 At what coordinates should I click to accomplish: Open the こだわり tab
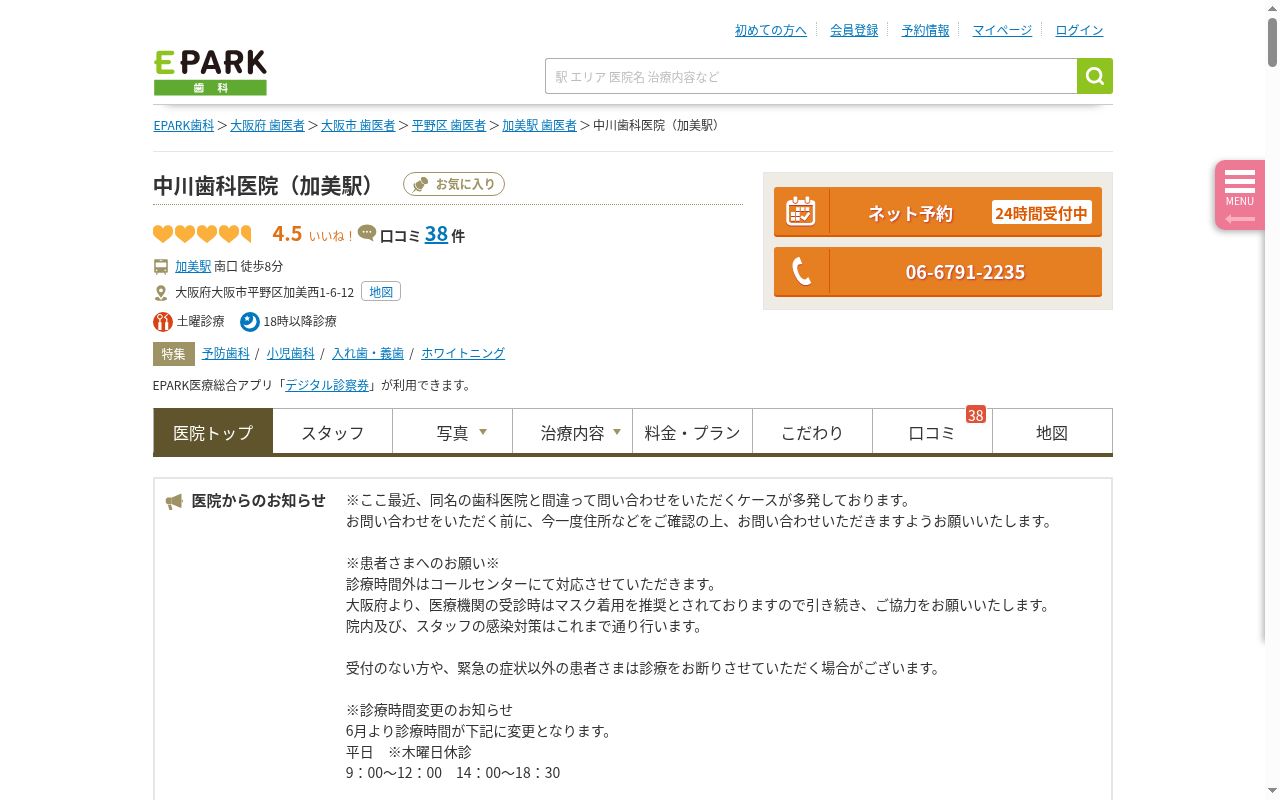point(813,432)
